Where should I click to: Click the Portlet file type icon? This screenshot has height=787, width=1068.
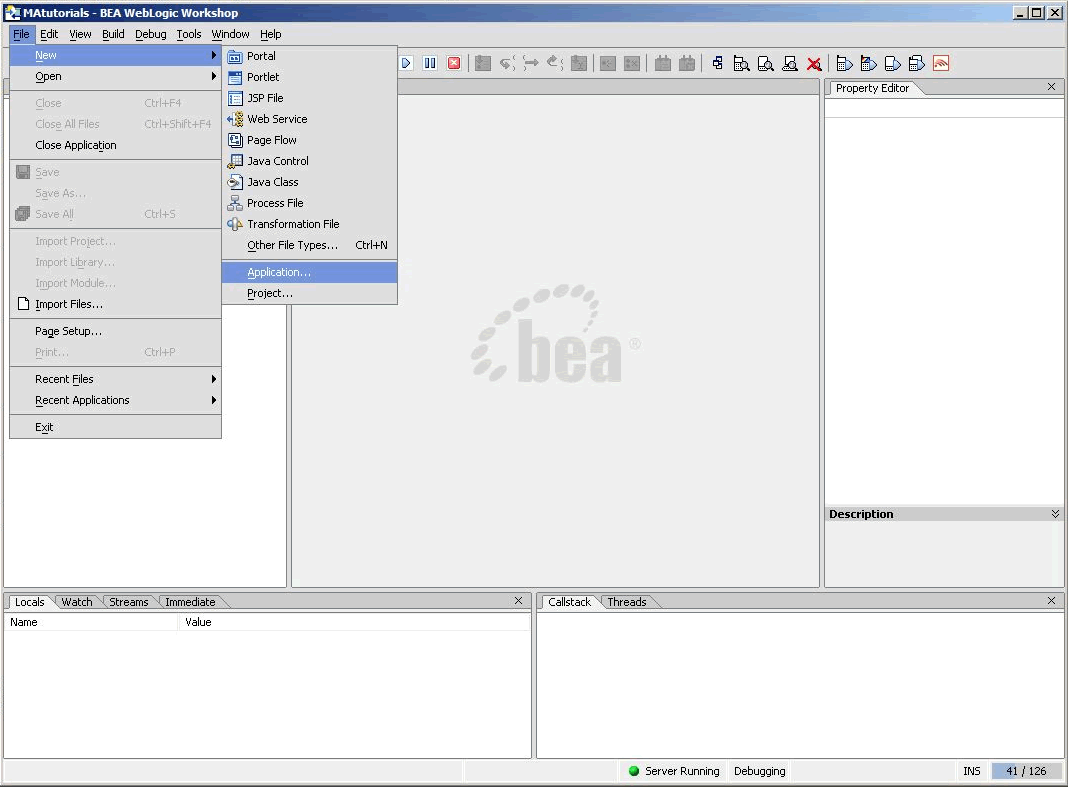pos(235,78)
